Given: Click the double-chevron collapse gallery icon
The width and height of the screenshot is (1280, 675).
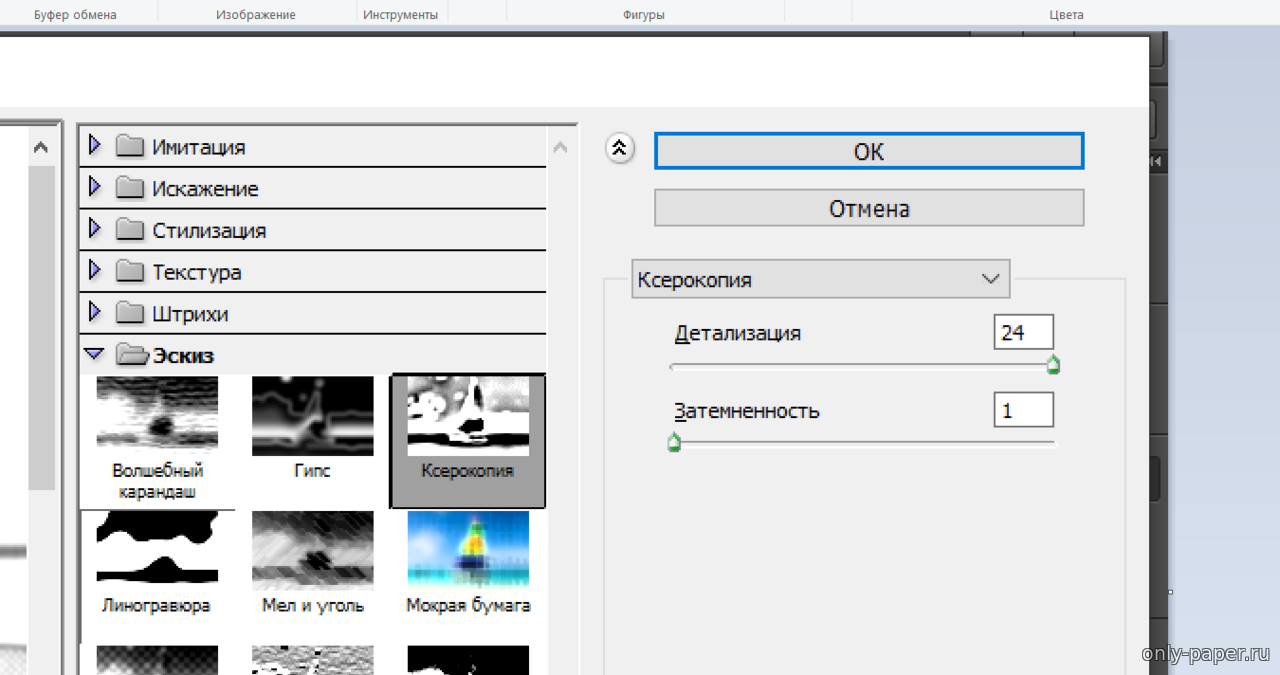Looking at the screenshot, I should (x=619, y=149).
